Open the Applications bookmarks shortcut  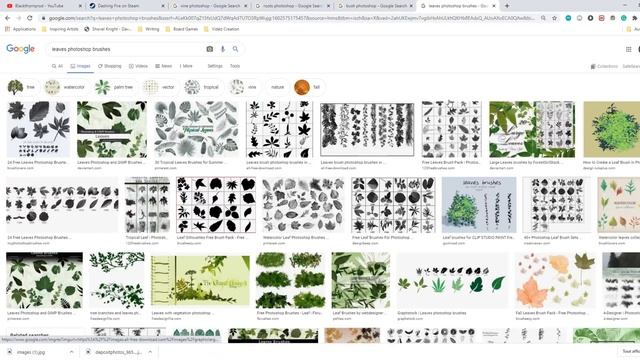tap(20, 29)
